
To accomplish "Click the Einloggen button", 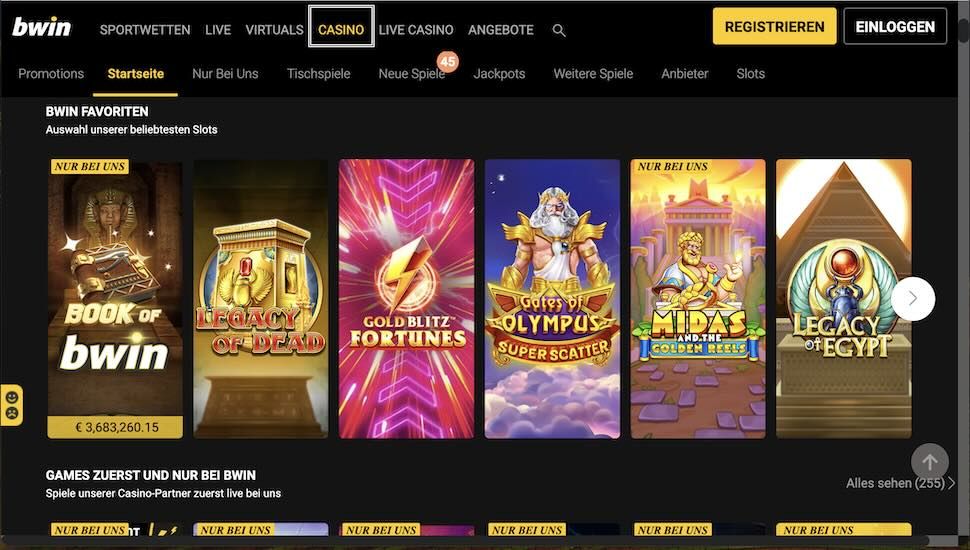I will [x=895, y=27].
